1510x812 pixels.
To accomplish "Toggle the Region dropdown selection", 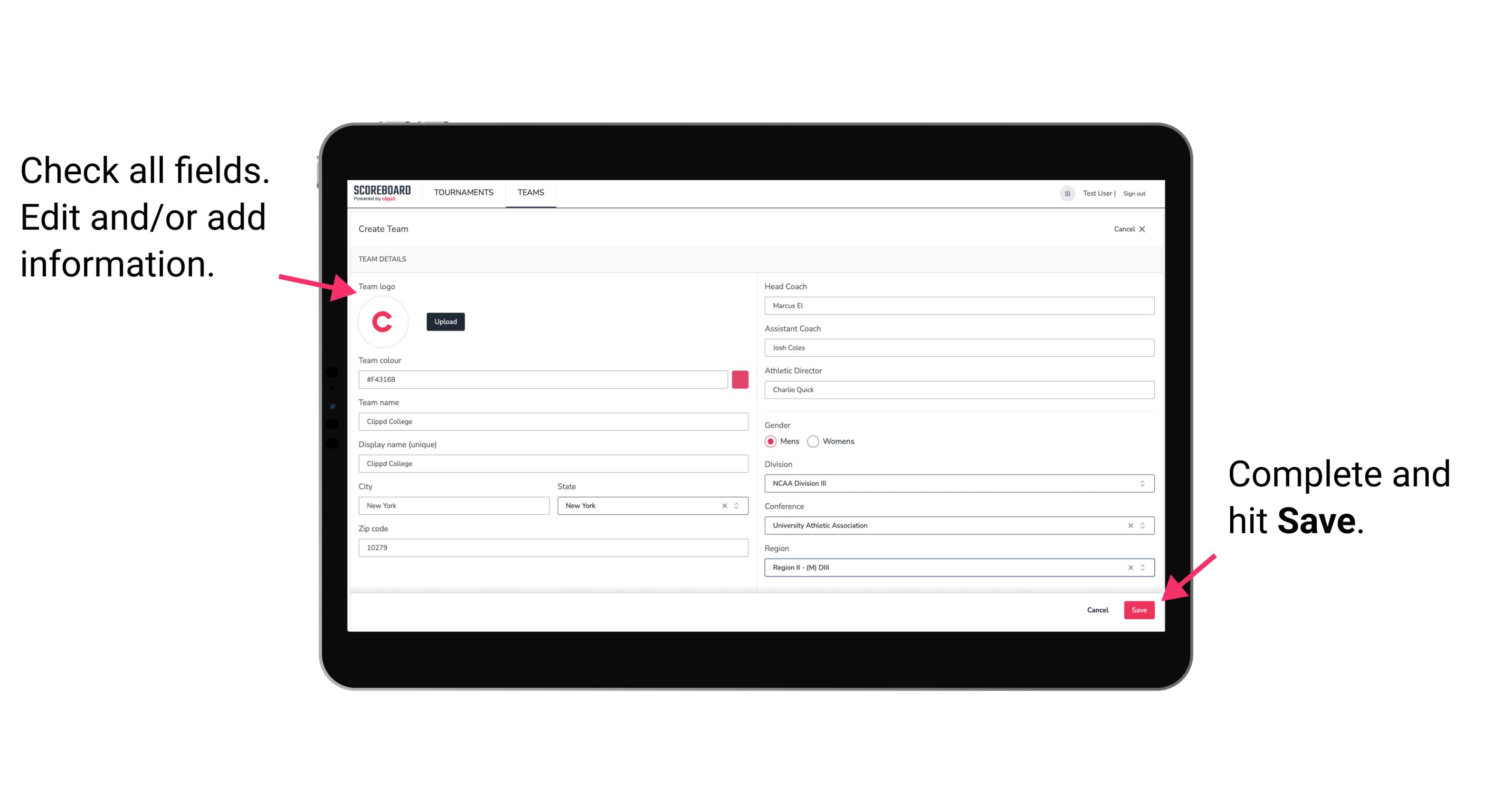I will point(1143,567).
